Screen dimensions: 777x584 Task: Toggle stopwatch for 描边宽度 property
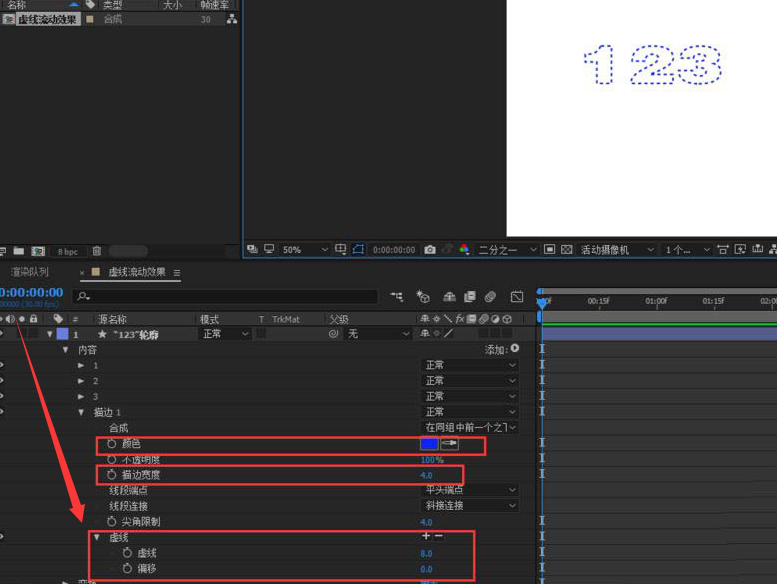point(112,475)
